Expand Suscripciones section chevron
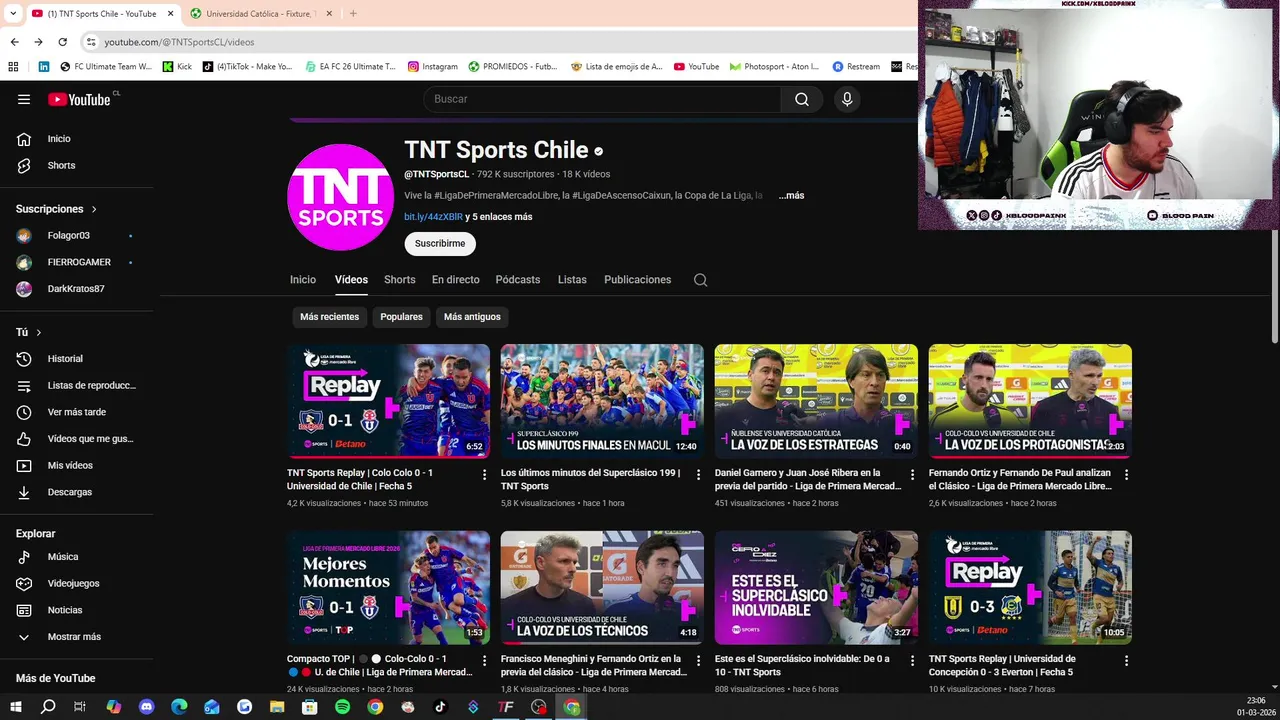Screen dimensions: 1280x720 (94, 209)
